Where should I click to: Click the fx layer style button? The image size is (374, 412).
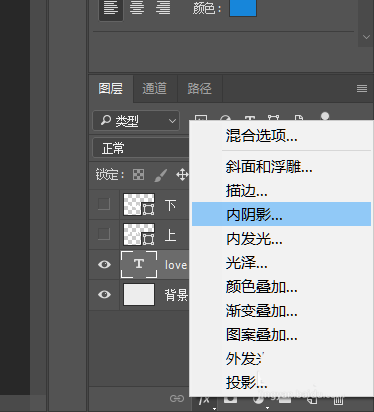point(204,400)
